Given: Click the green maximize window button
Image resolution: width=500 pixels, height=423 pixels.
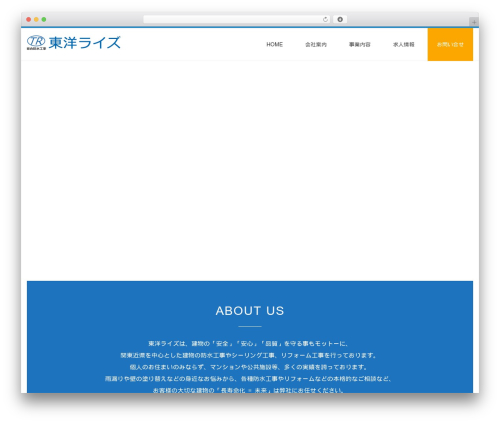Looking at the screenshot, I should pos(44,20).
